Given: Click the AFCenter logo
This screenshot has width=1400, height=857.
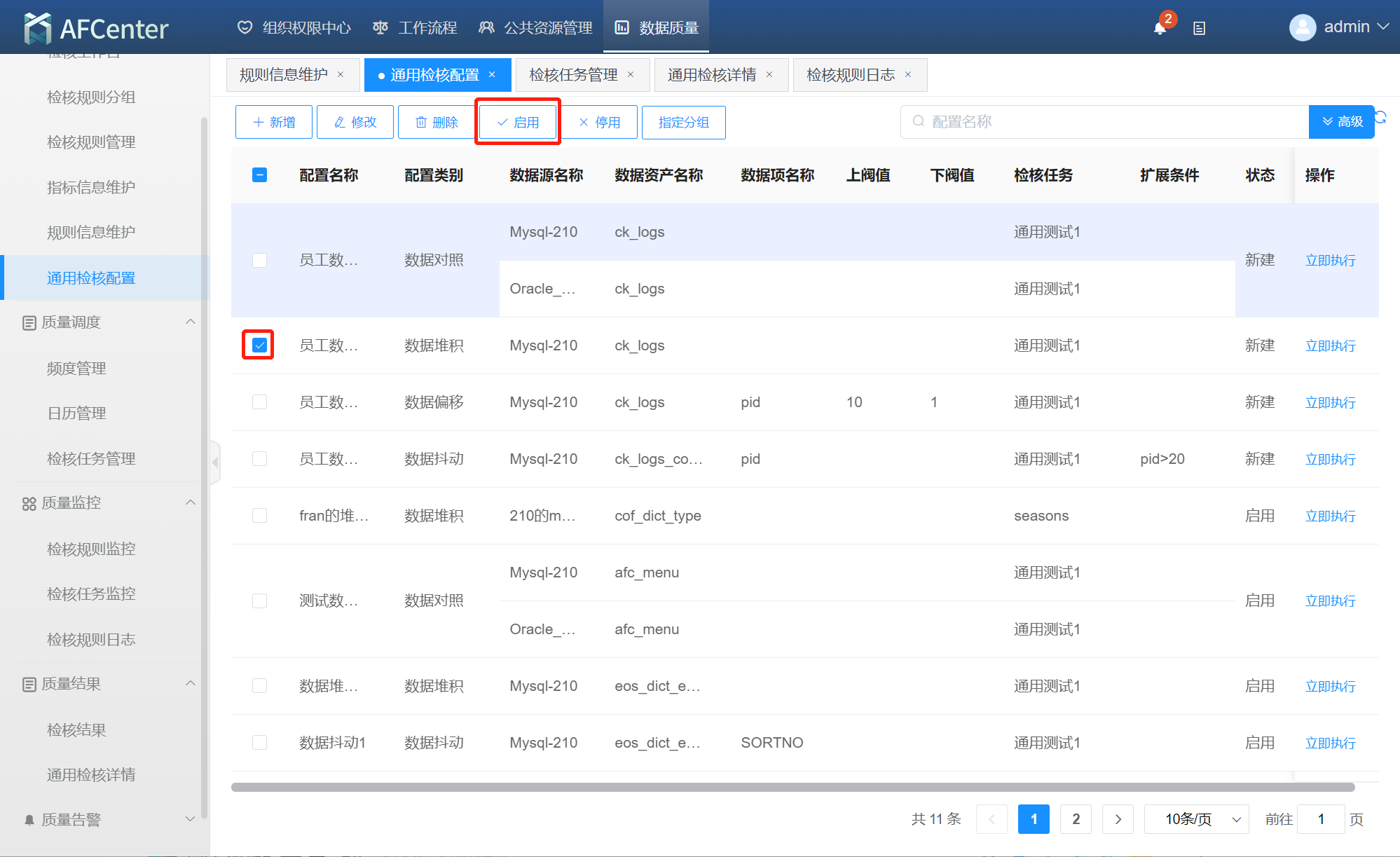Looking at the screenshot, I should coord(95,28).
